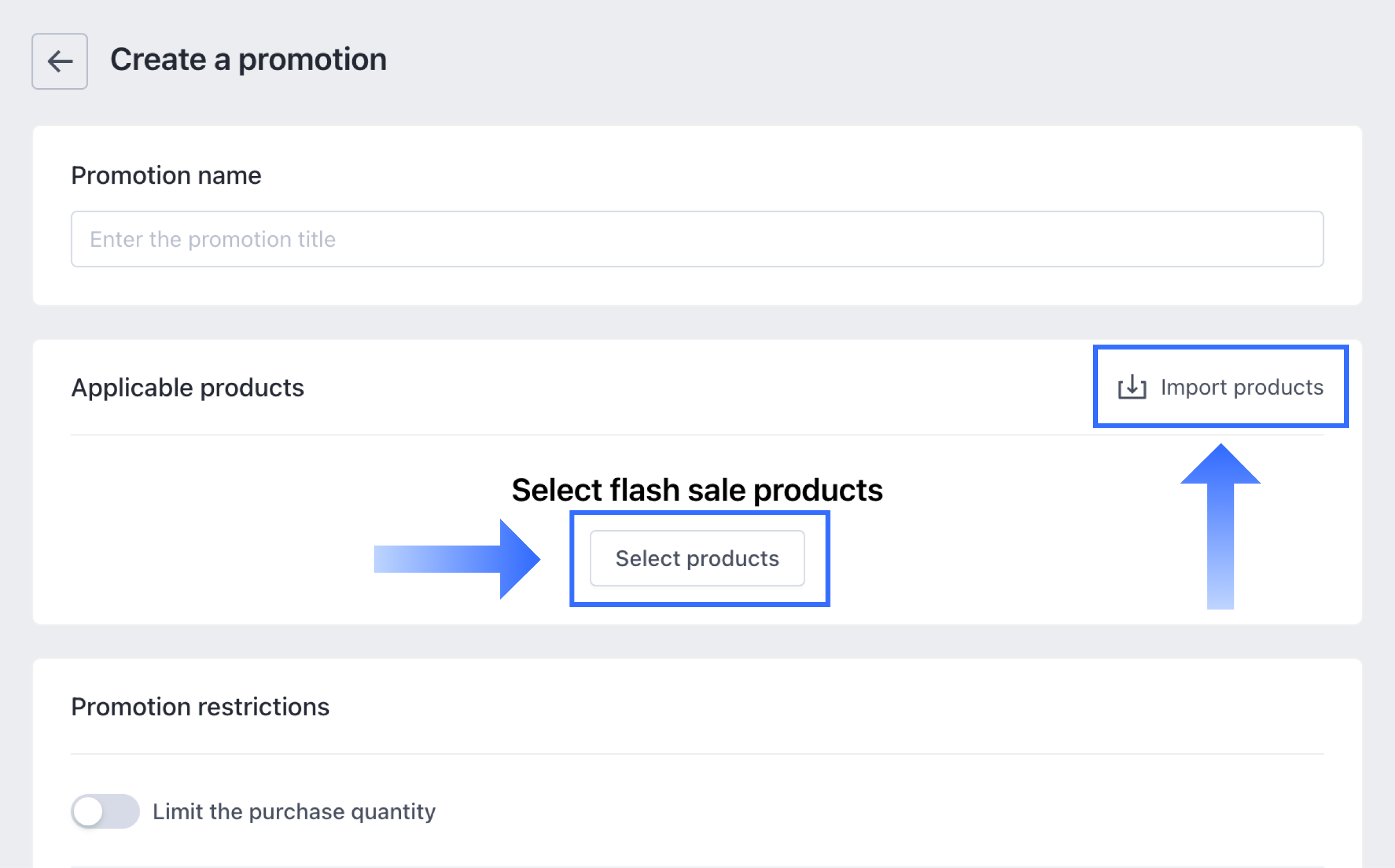Image resolution: width=1395 pixels, height=868 pixels.
Task: Click the "Promotion name" field label
Action: pos(166,176)
